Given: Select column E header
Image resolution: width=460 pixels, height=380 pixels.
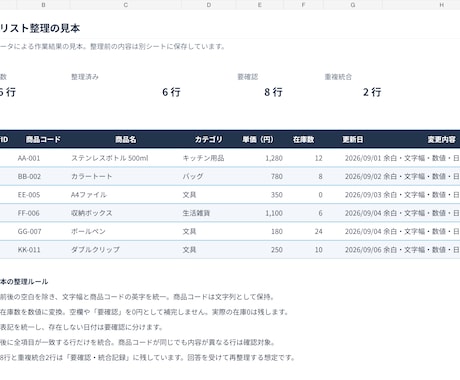Looking at the screenshot, I should [260, 5].
